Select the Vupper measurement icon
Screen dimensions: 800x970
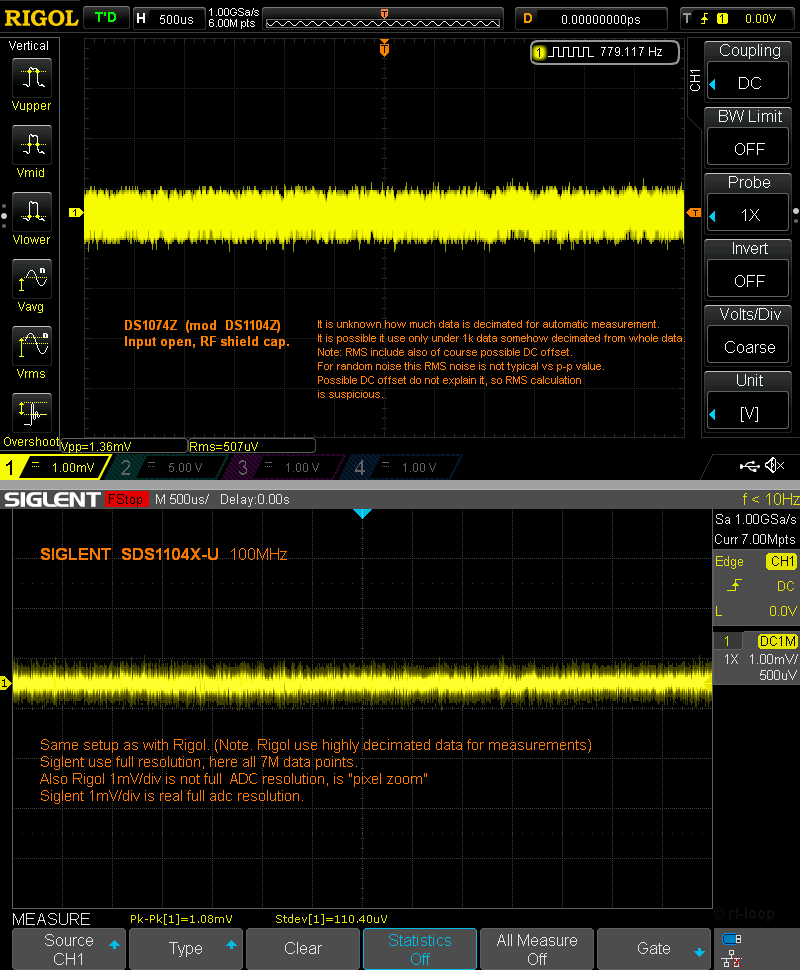32,78
